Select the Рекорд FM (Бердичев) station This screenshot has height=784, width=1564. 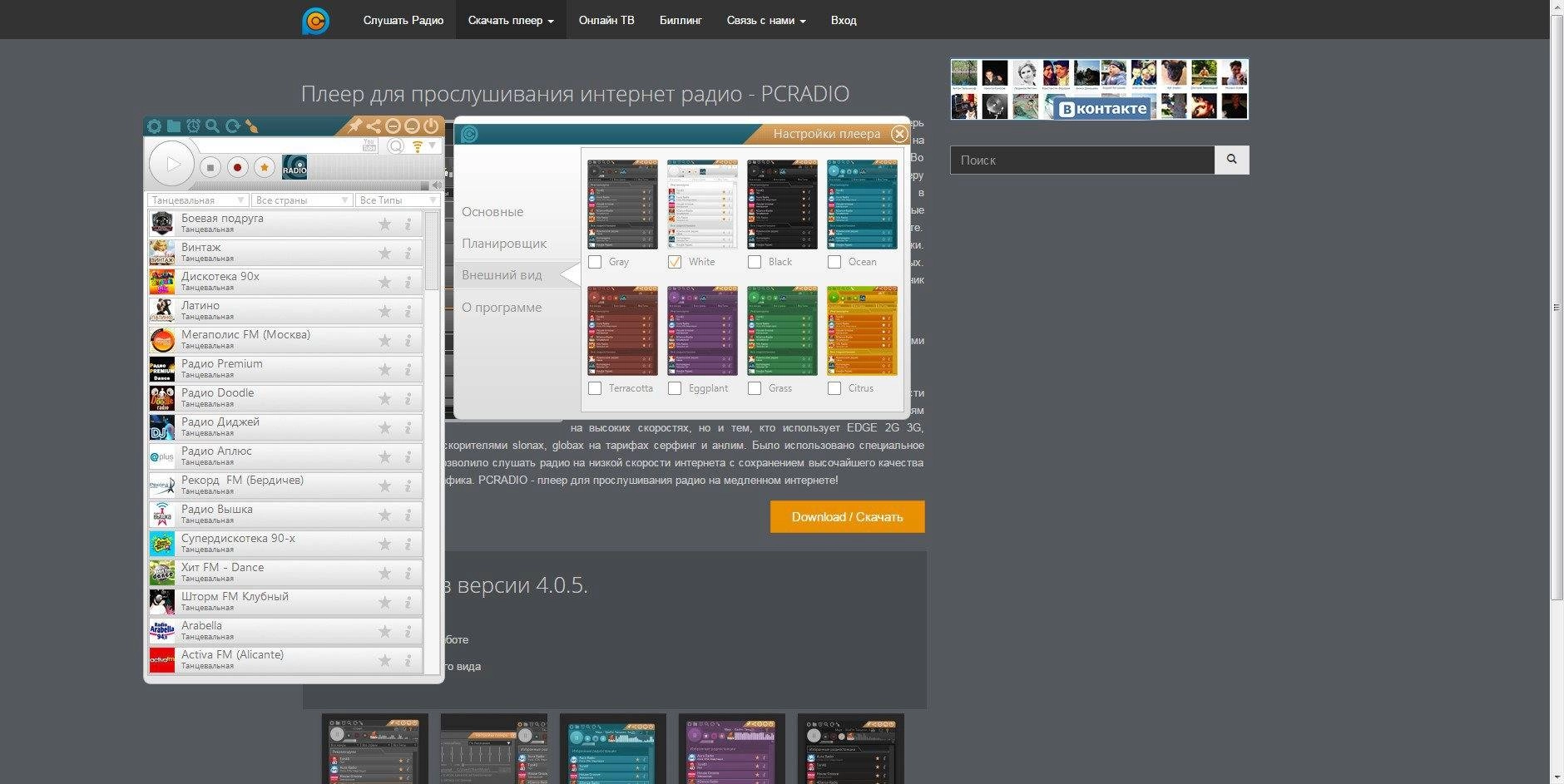285,485
